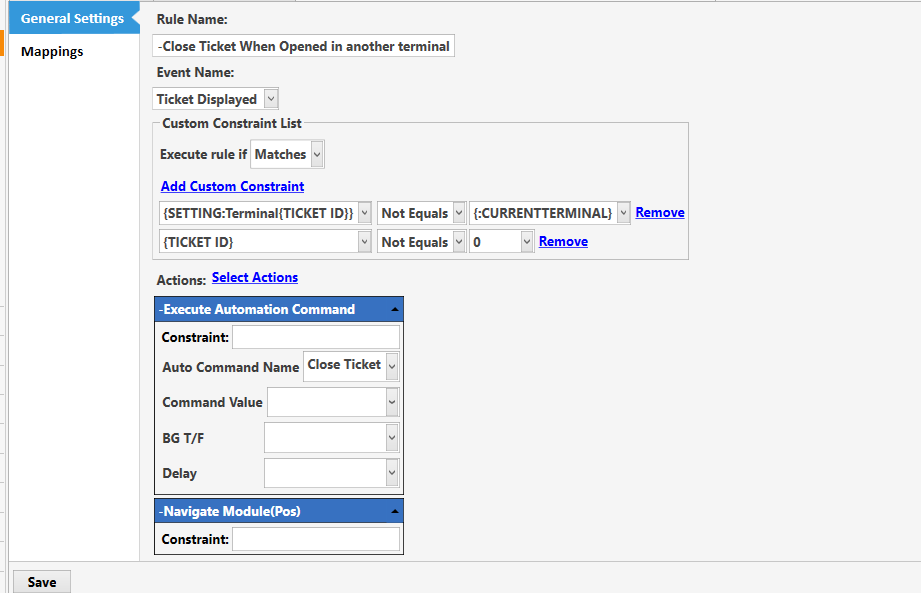Viewport: 921px width, 593px height.
Task: Click the Add Custom Constraint link
Action: pyautogui.click(x=233, y=186)
